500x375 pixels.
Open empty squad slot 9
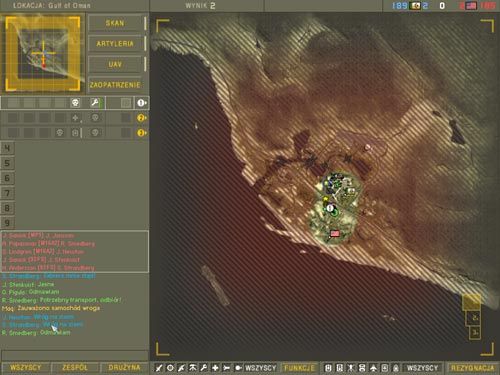(x=7, y=223)
